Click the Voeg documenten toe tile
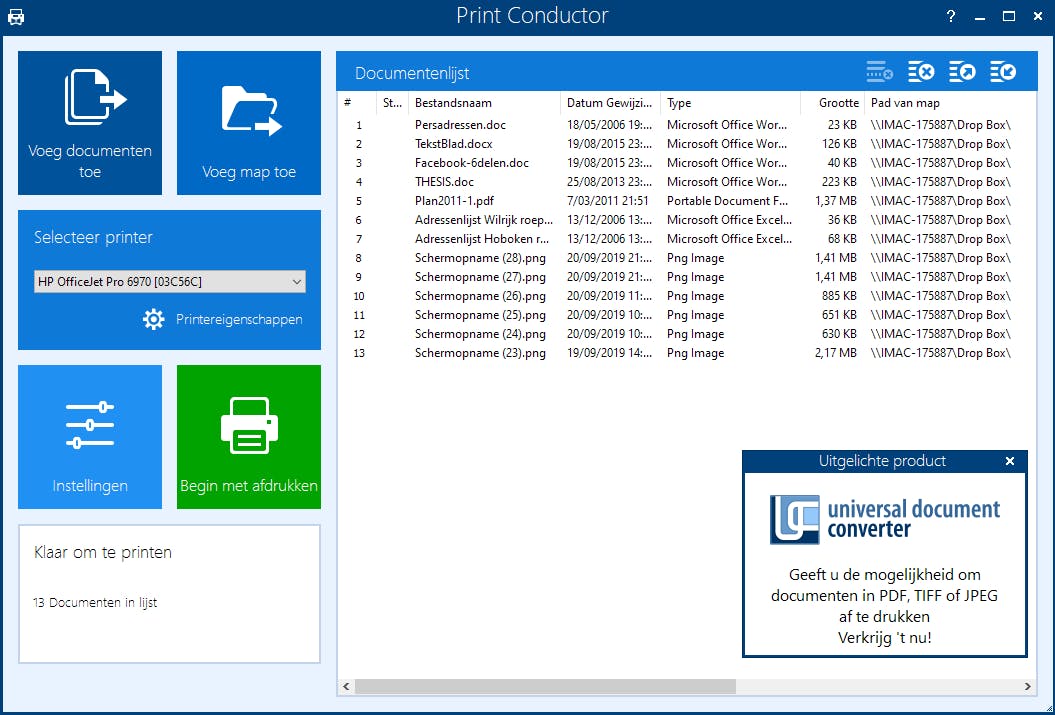1055x715 pixels. tap(89, 123)
